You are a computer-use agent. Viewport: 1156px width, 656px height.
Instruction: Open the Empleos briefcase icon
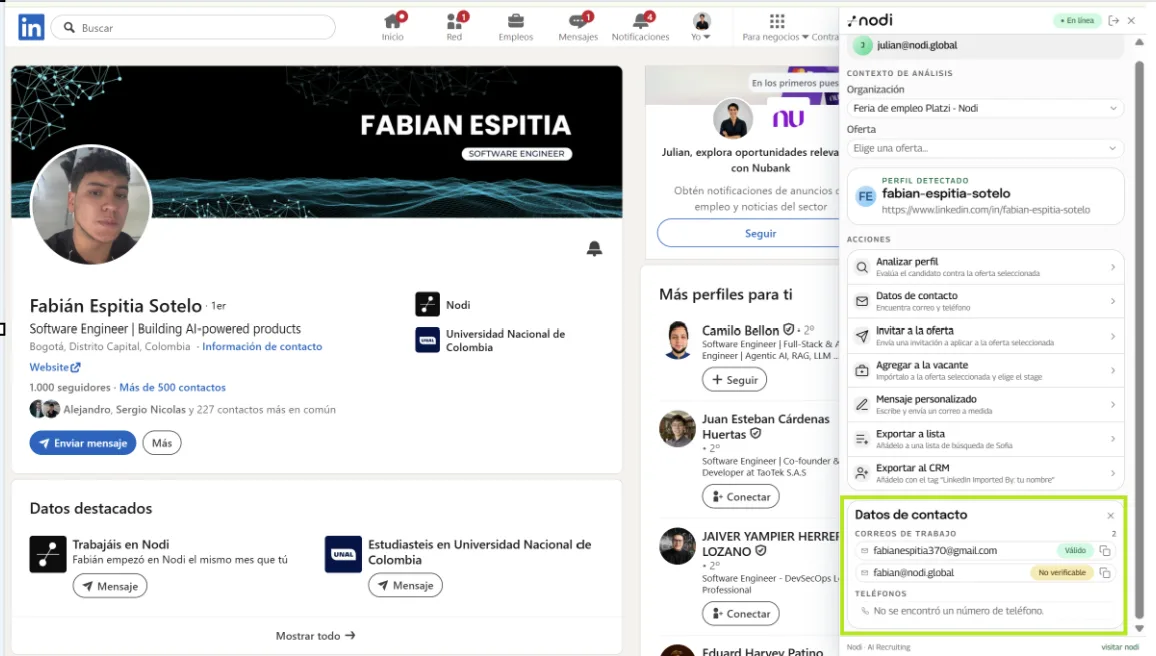[x=515, y=21]
